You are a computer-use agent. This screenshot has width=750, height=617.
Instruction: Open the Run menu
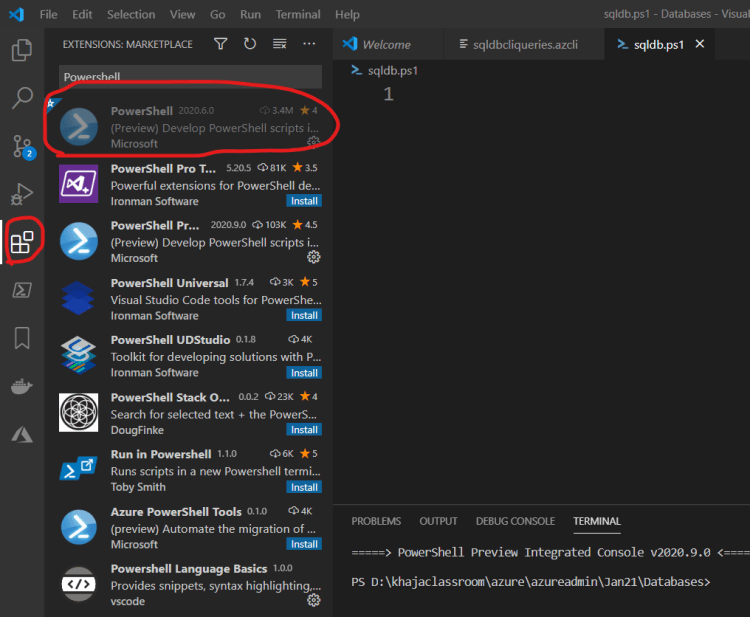(250, 14)
